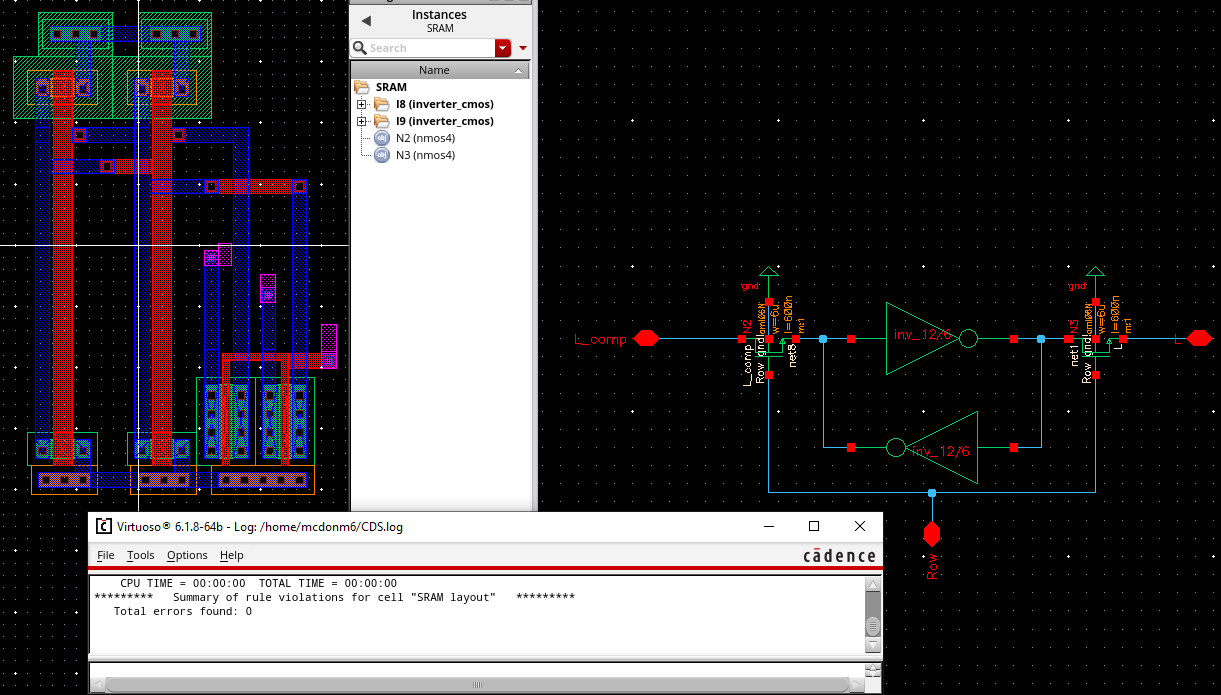
Task: Expand the I9 (inverter_cmos) tree node
Action: tap(362, 121)
